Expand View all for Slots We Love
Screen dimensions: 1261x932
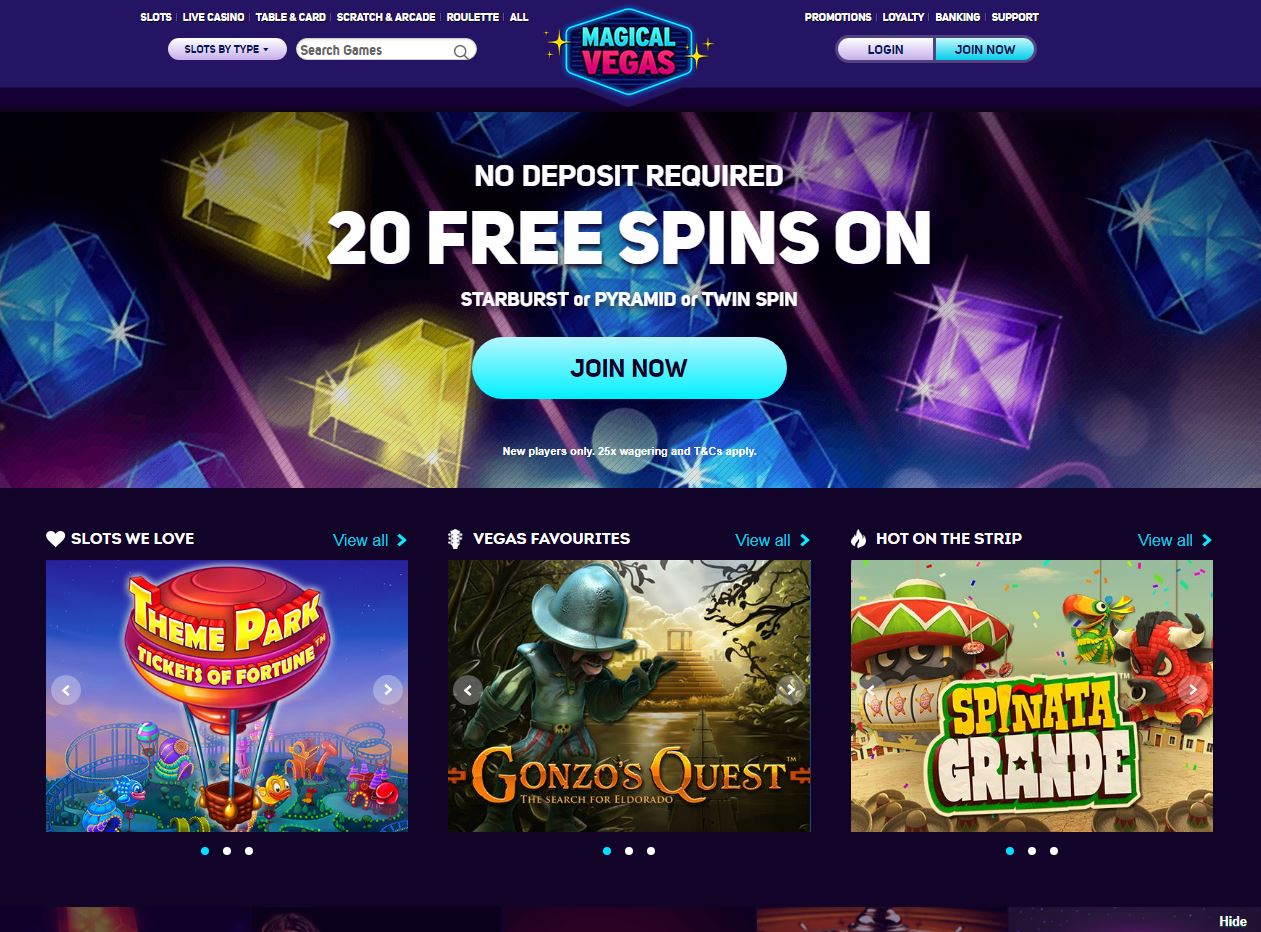[x=370, y=540]
